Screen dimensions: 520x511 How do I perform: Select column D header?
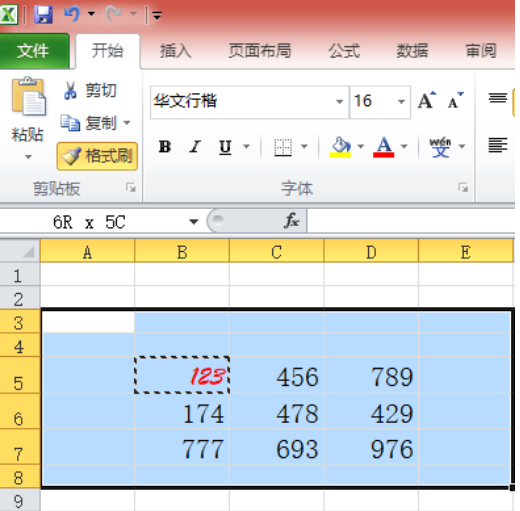coord(371,251)
